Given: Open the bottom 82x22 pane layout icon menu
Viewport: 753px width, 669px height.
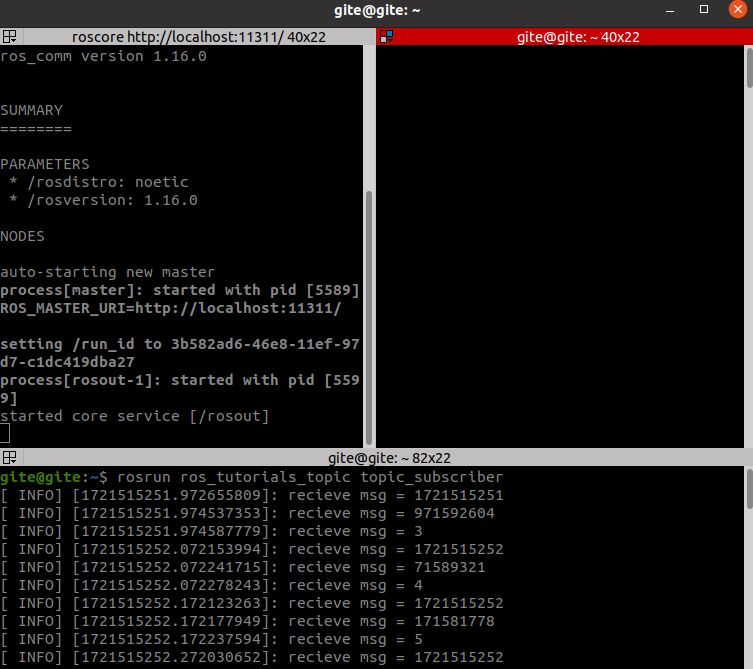Looking at the screenshot, I should point(10,458).
